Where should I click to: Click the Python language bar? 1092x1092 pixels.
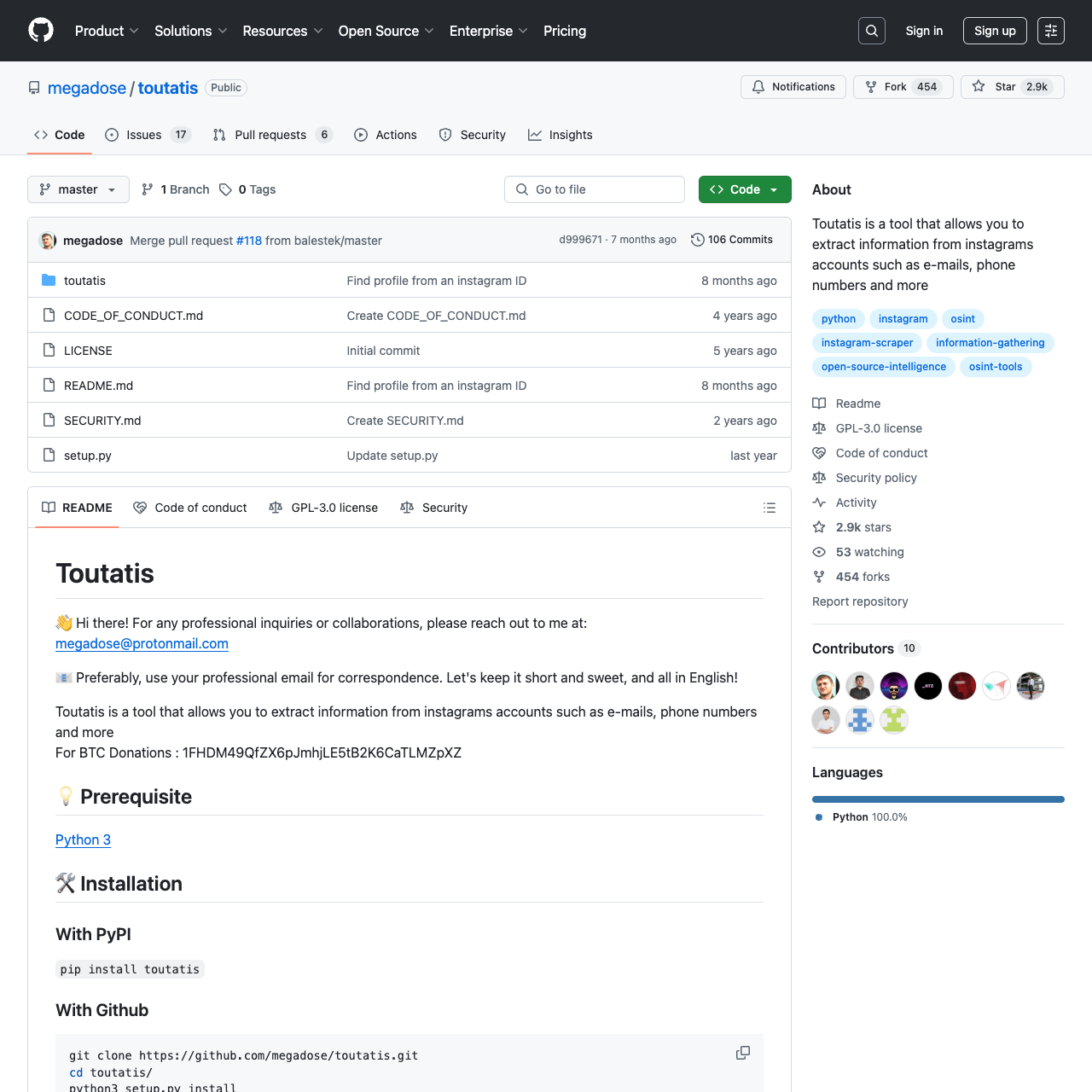(x=938, y=799)
